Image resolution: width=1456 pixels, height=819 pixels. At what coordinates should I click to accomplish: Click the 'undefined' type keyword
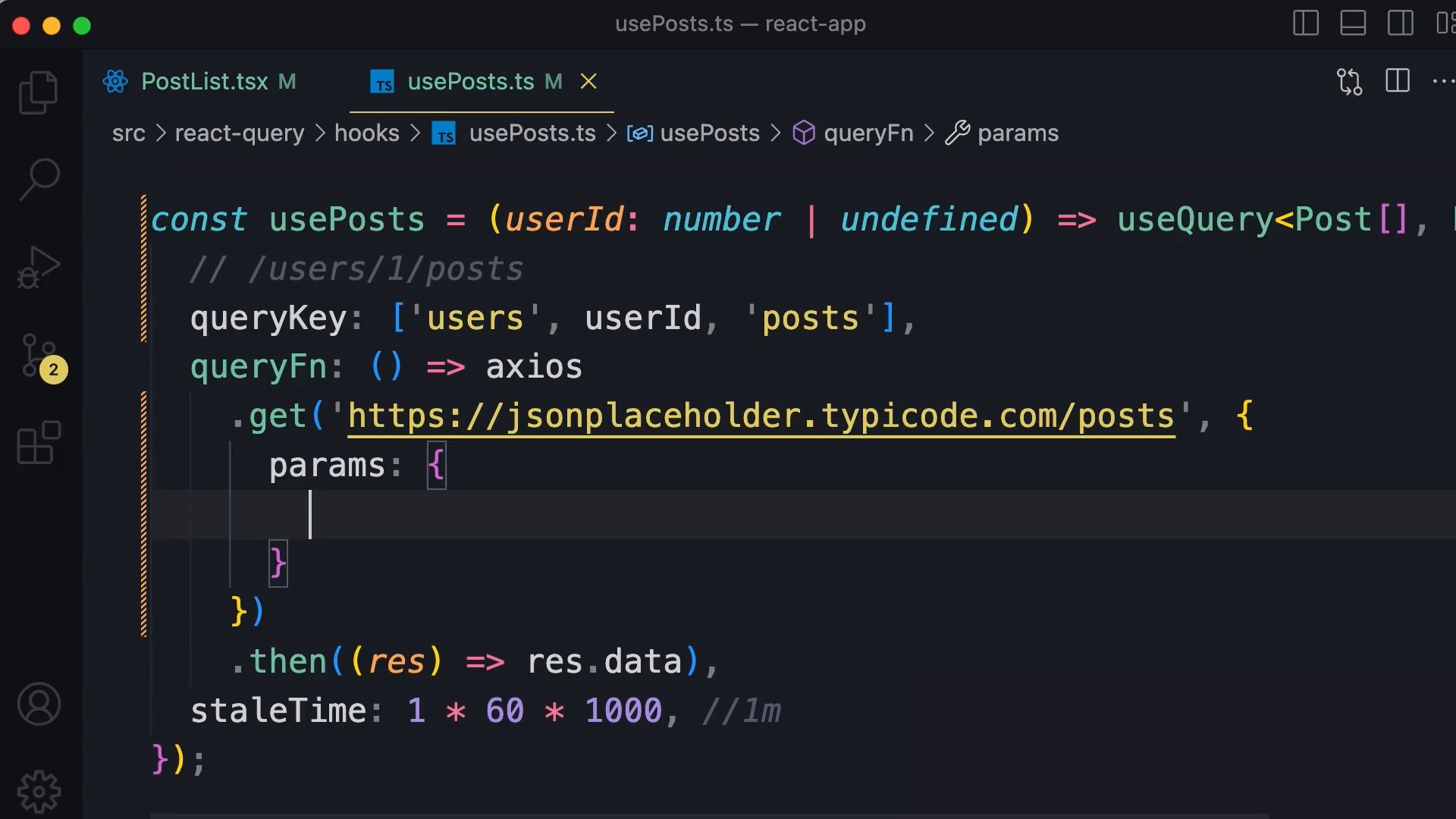(x=929, y=220)
